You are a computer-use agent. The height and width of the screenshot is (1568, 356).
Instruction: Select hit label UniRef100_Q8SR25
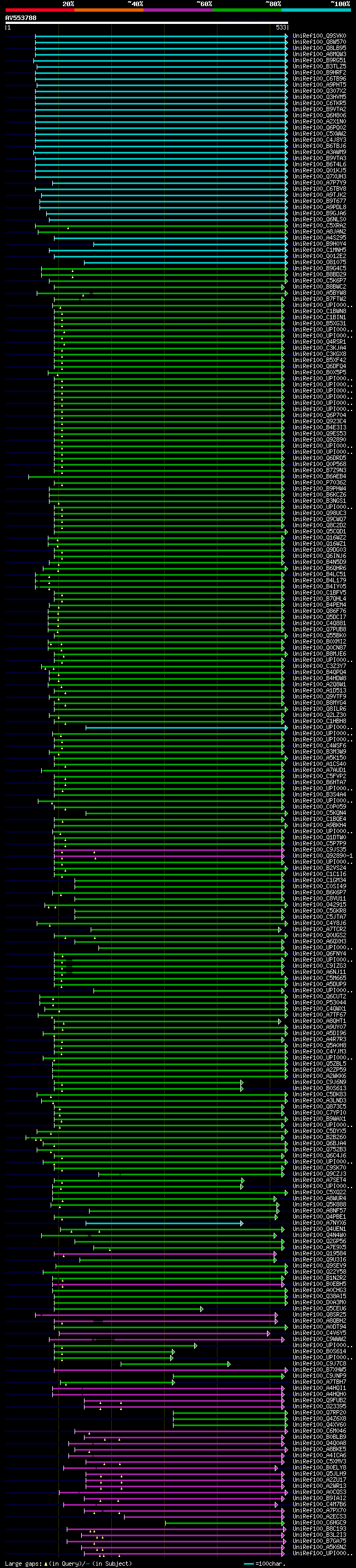coord(319,1315)
